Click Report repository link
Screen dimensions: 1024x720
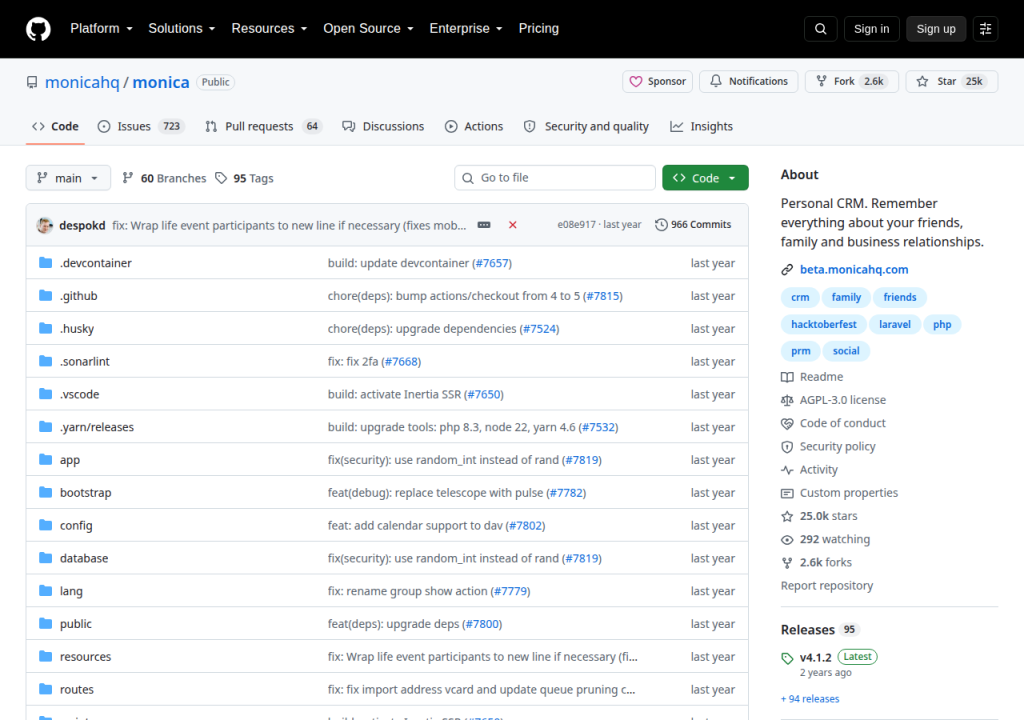[x=827, y=586]
